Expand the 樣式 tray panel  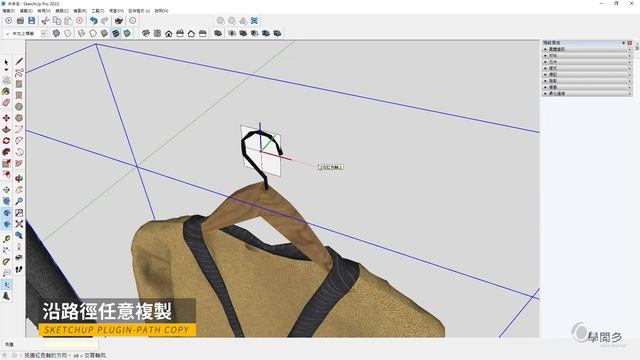[587, 68]
